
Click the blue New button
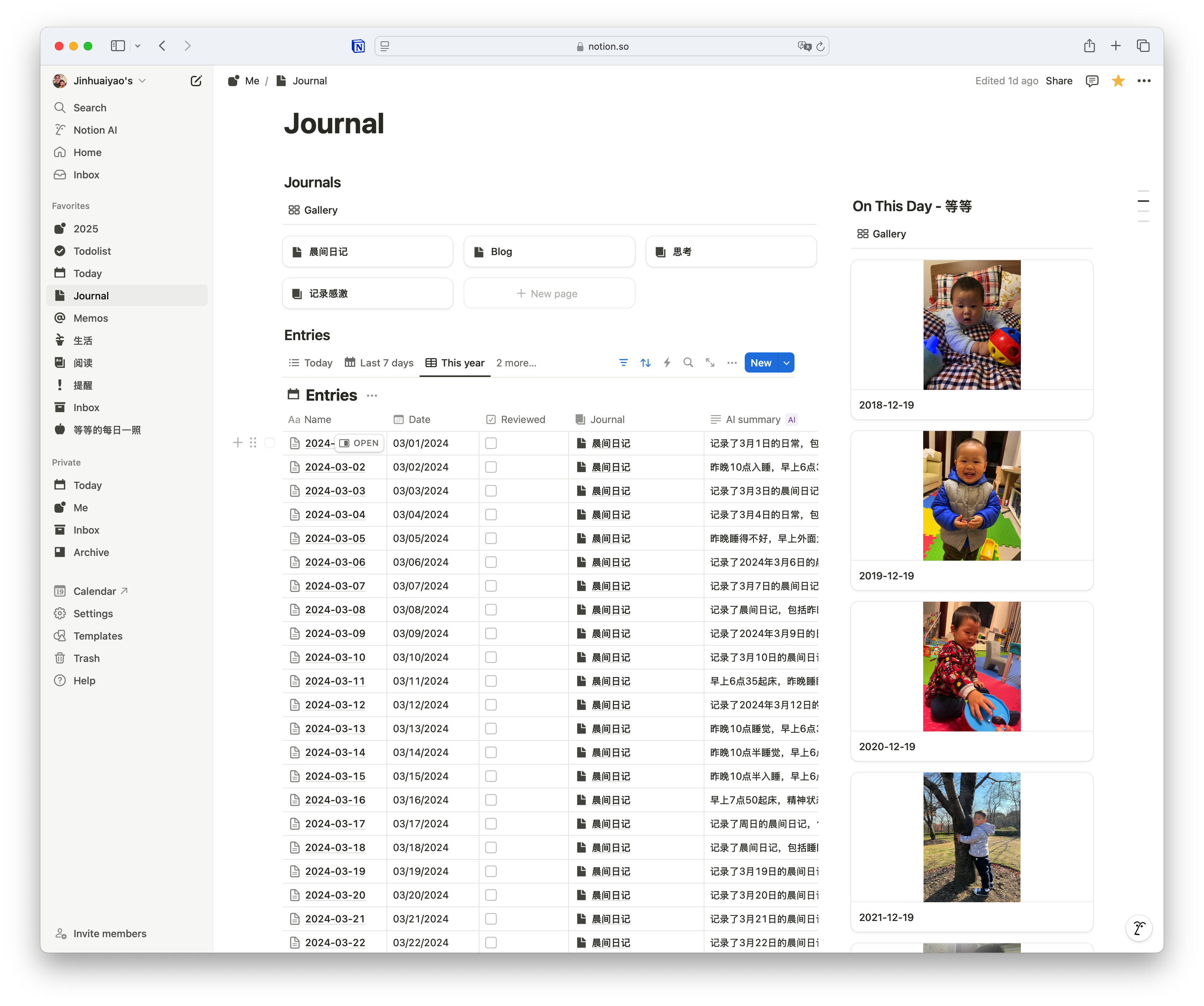tap(761, 363)
